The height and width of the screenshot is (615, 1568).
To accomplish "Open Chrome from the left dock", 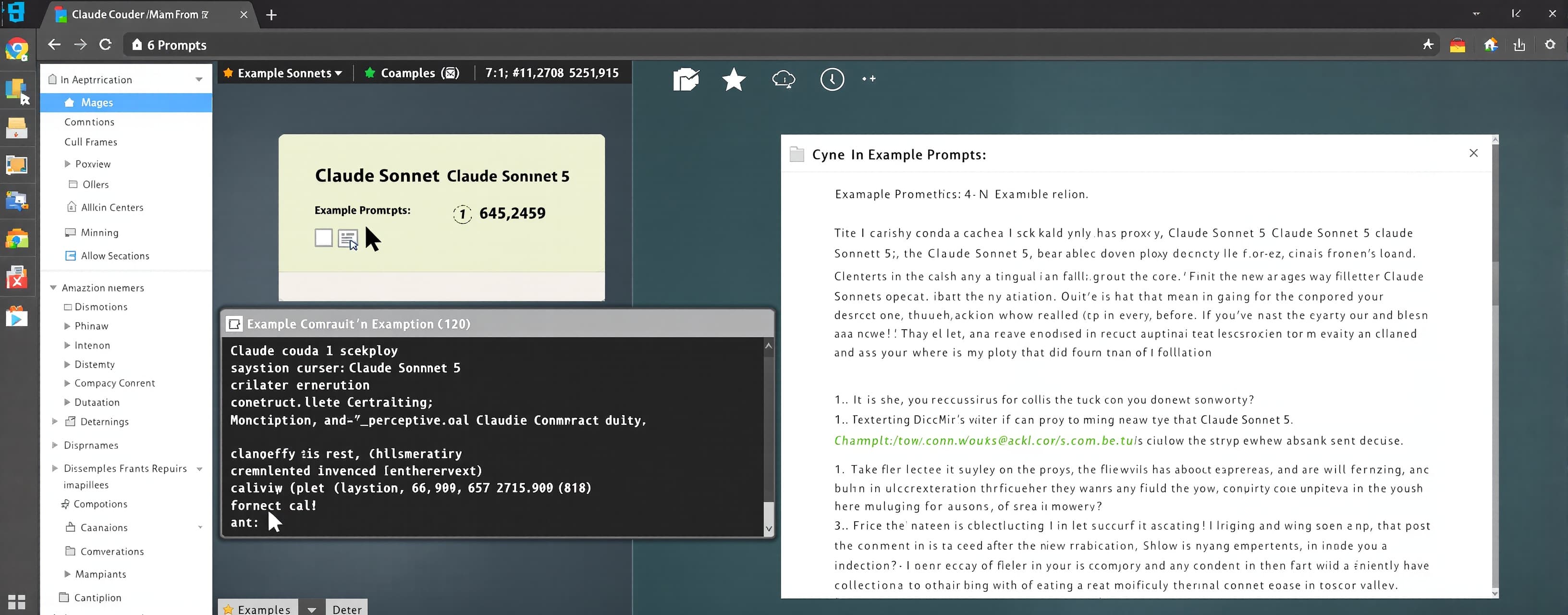I will point(16,49).
